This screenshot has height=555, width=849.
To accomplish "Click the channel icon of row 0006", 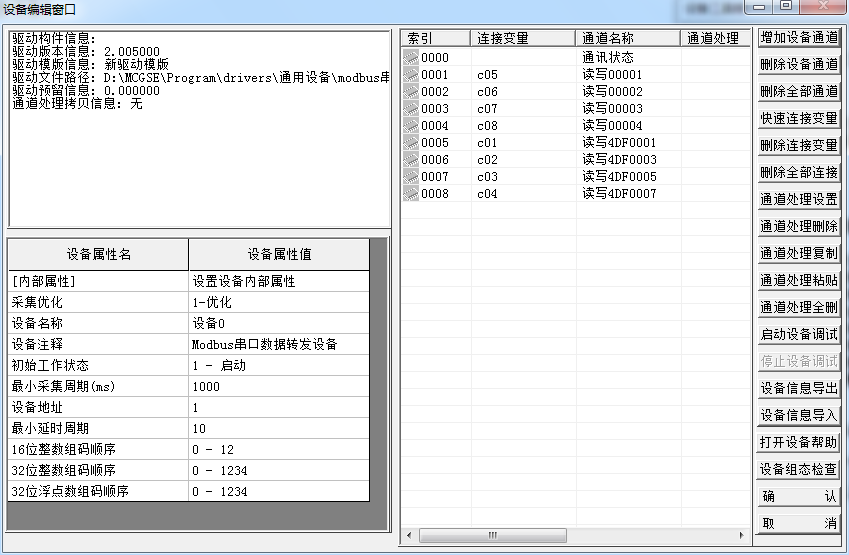I will click(411, 160).
